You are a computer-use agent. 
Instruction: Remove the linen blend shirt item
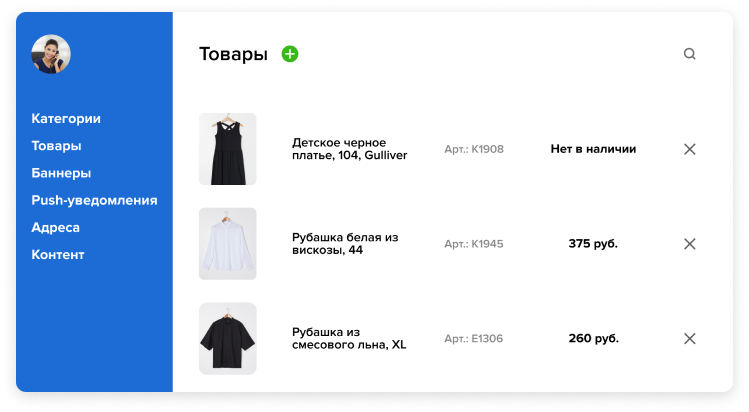click(689, 338)
